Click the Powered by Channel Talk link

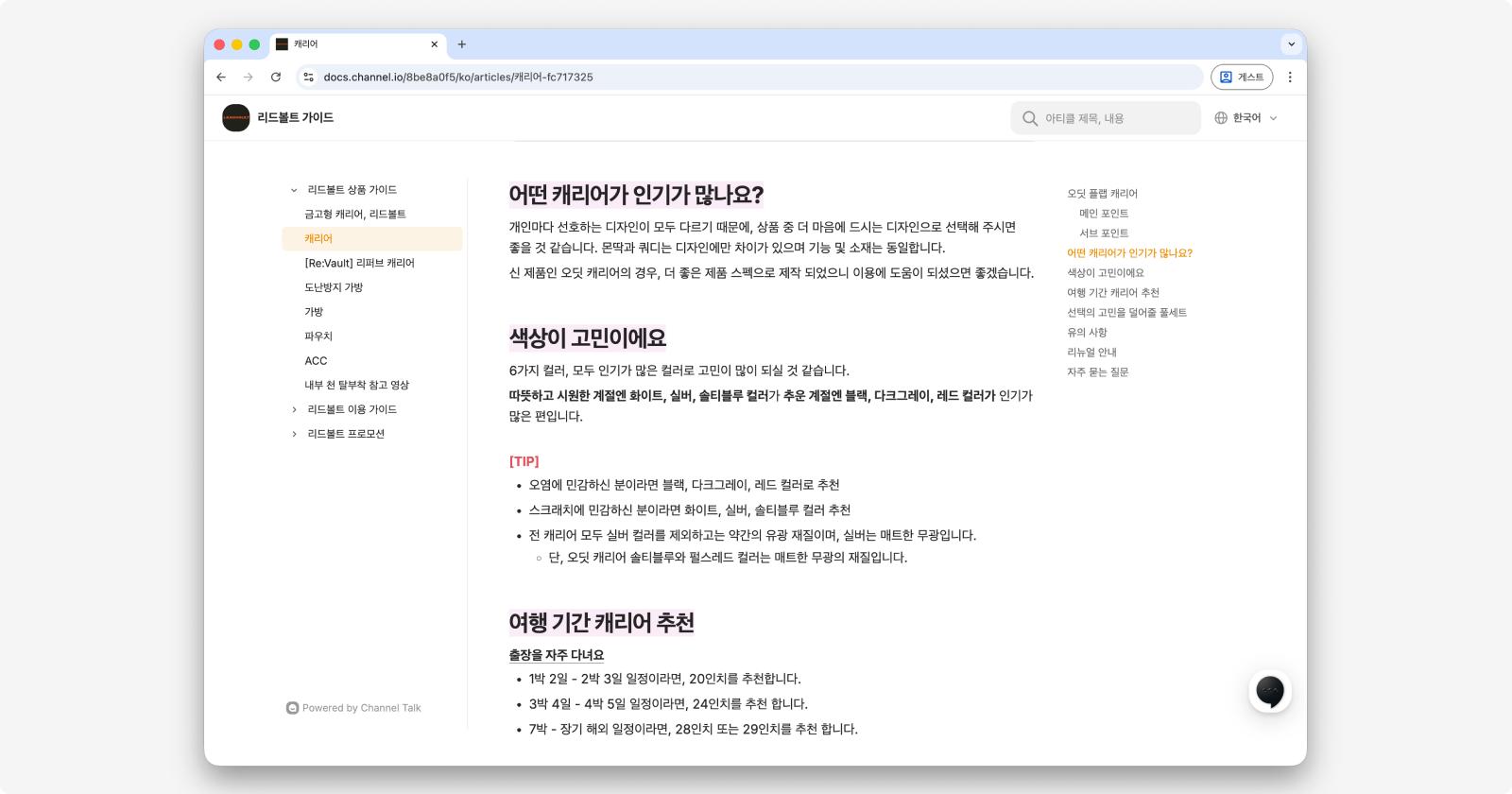354,708
